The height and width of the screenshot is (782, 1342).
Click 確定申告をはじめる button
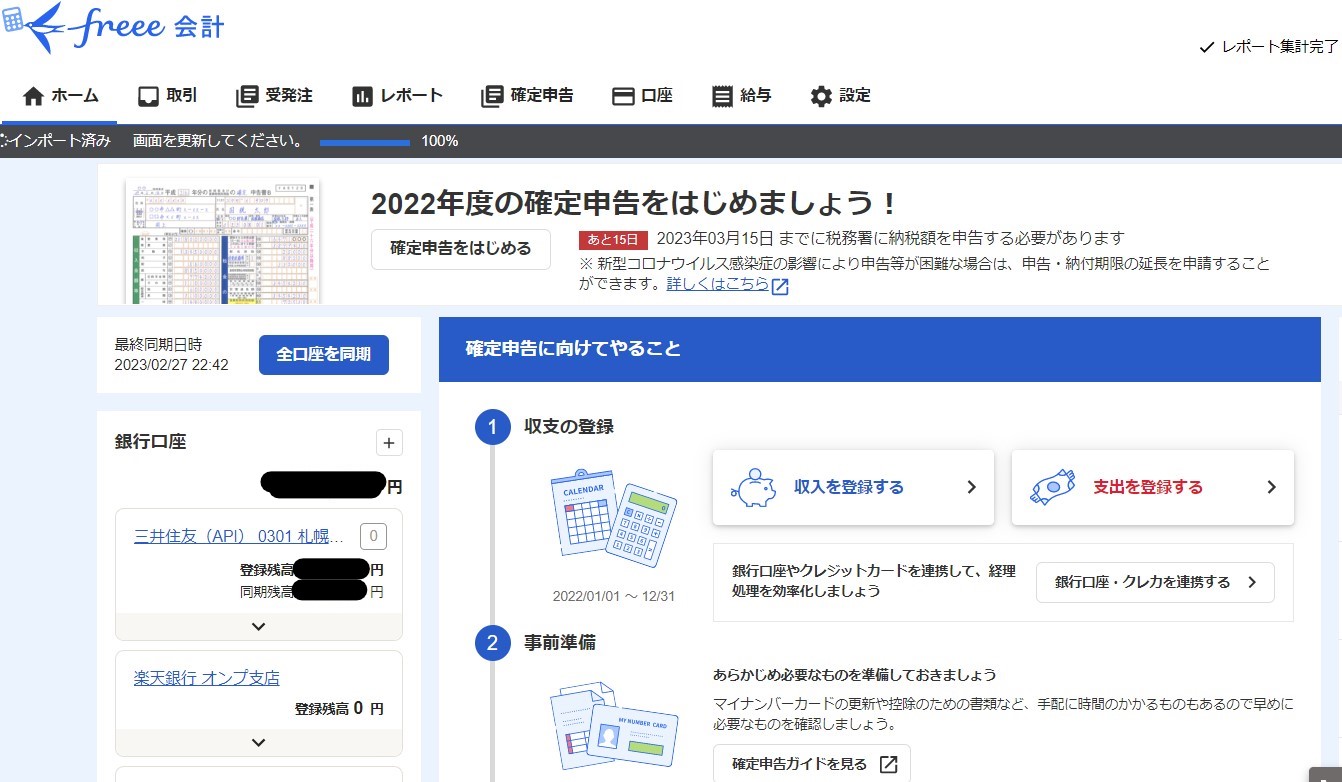460,249
